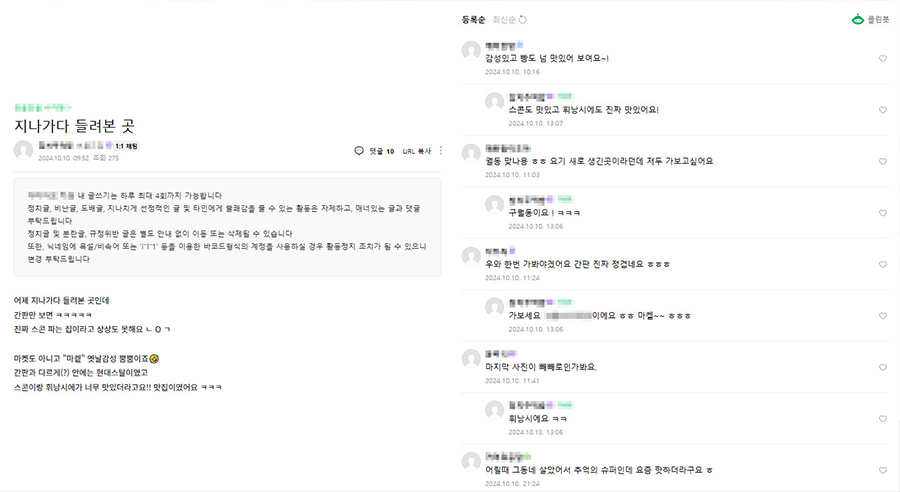The height and width of the screenshot is (492, 900).
Task: Like the '휘낭시에요 ㅋㅋ' reply
Action: 883,418
